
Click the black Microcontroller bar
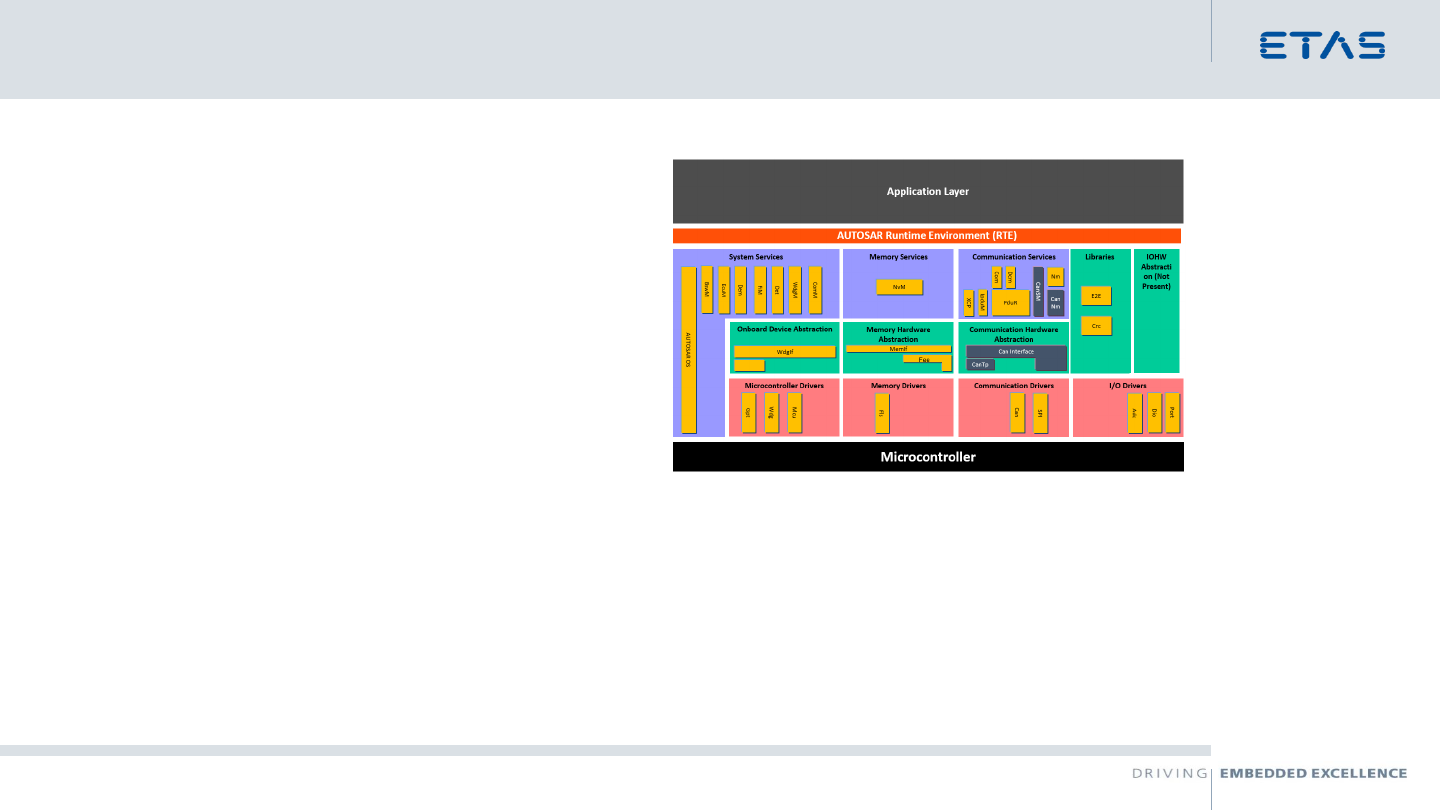point(927,457)
